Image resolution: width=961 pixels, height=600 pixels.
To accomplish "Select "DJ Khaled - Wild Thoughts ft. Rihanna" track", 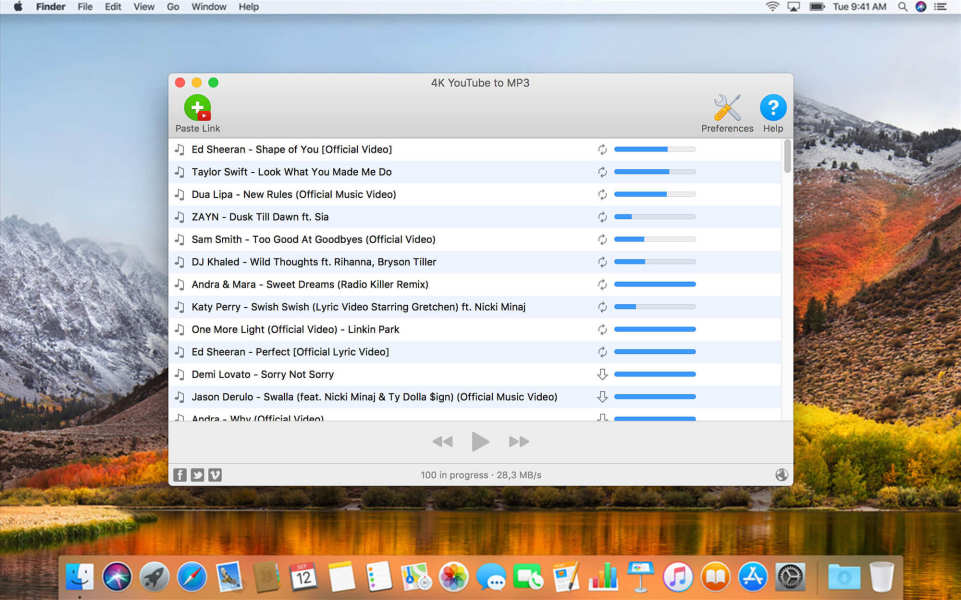I will pos(314,262).
